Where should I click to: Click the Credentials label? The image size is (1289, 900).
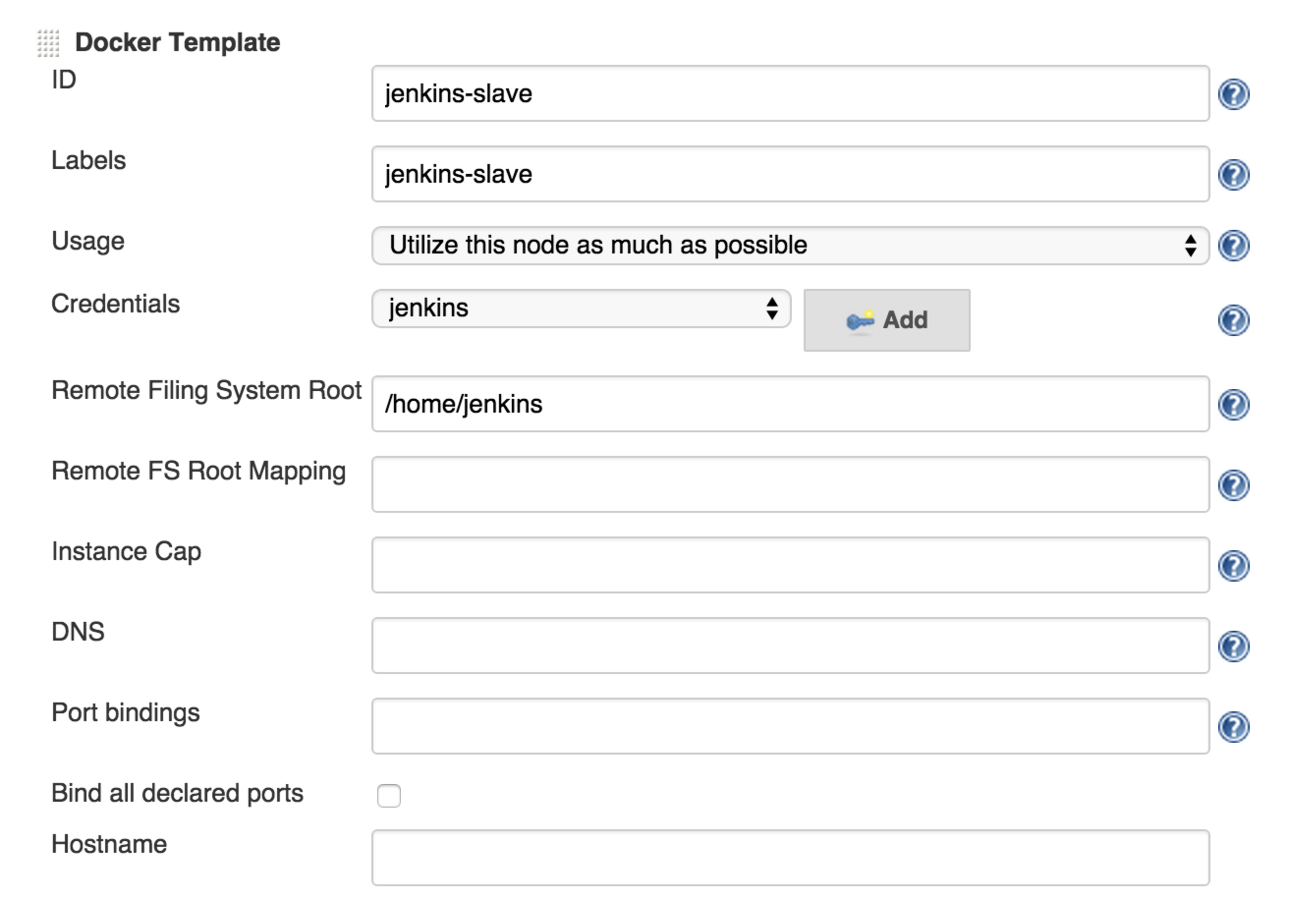[116, 304]
